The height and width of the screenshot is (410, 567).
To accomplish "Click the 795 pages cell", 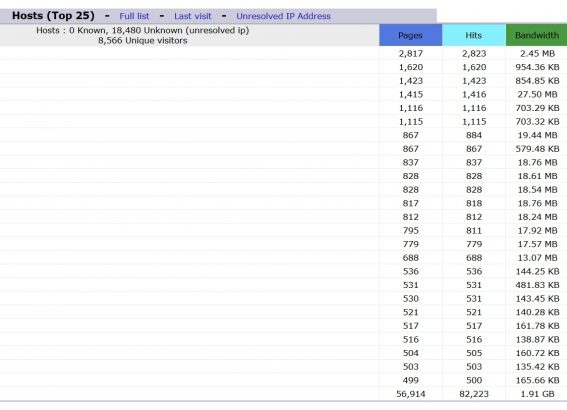I will click(411, 231).
